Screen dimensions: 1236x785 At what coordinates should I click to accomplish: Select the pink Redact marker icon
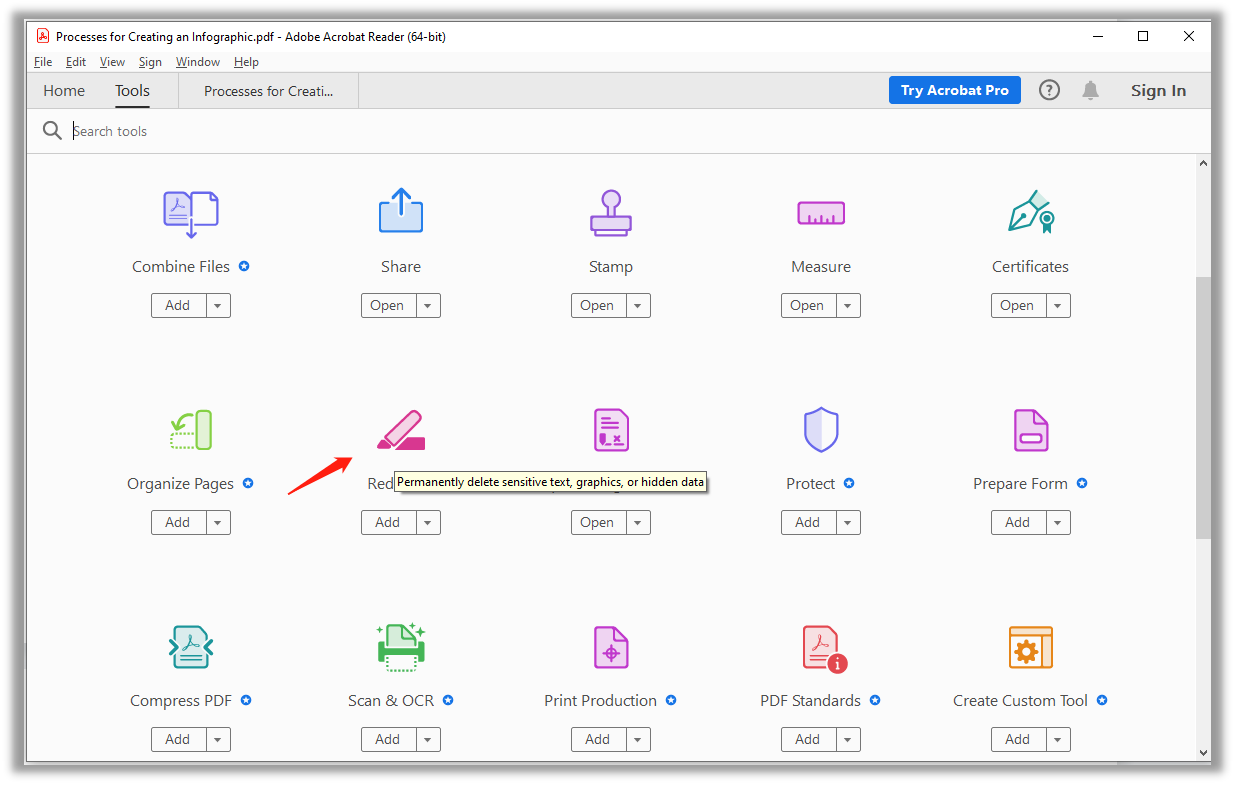pyautogui.click(x=401, y=430)
